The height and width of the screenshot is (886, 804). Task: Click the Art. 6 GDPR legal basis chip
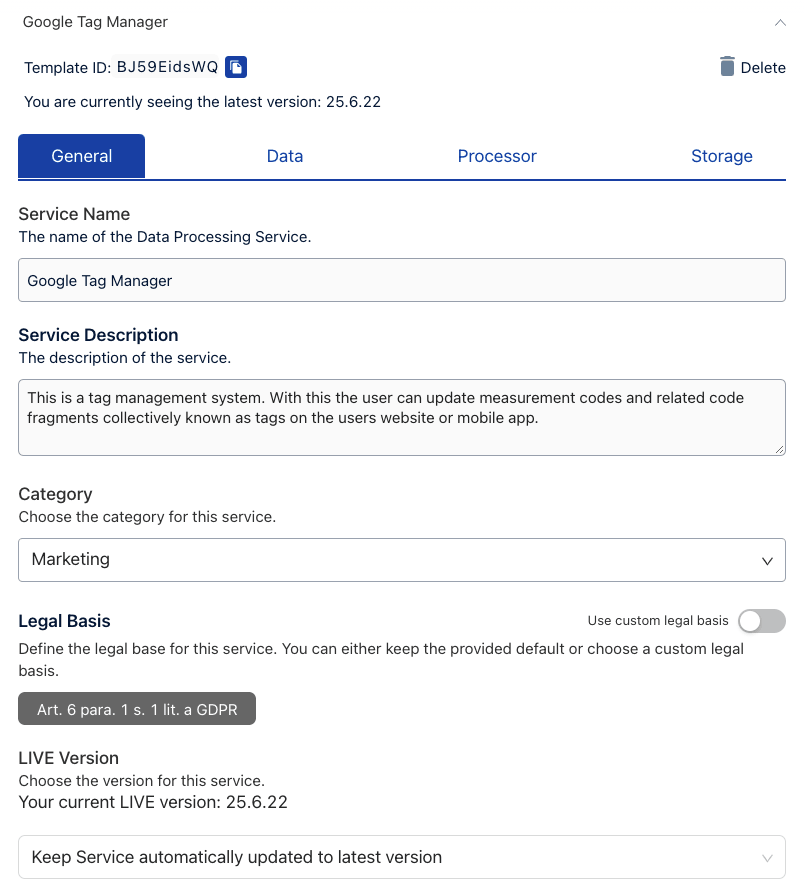137,709
